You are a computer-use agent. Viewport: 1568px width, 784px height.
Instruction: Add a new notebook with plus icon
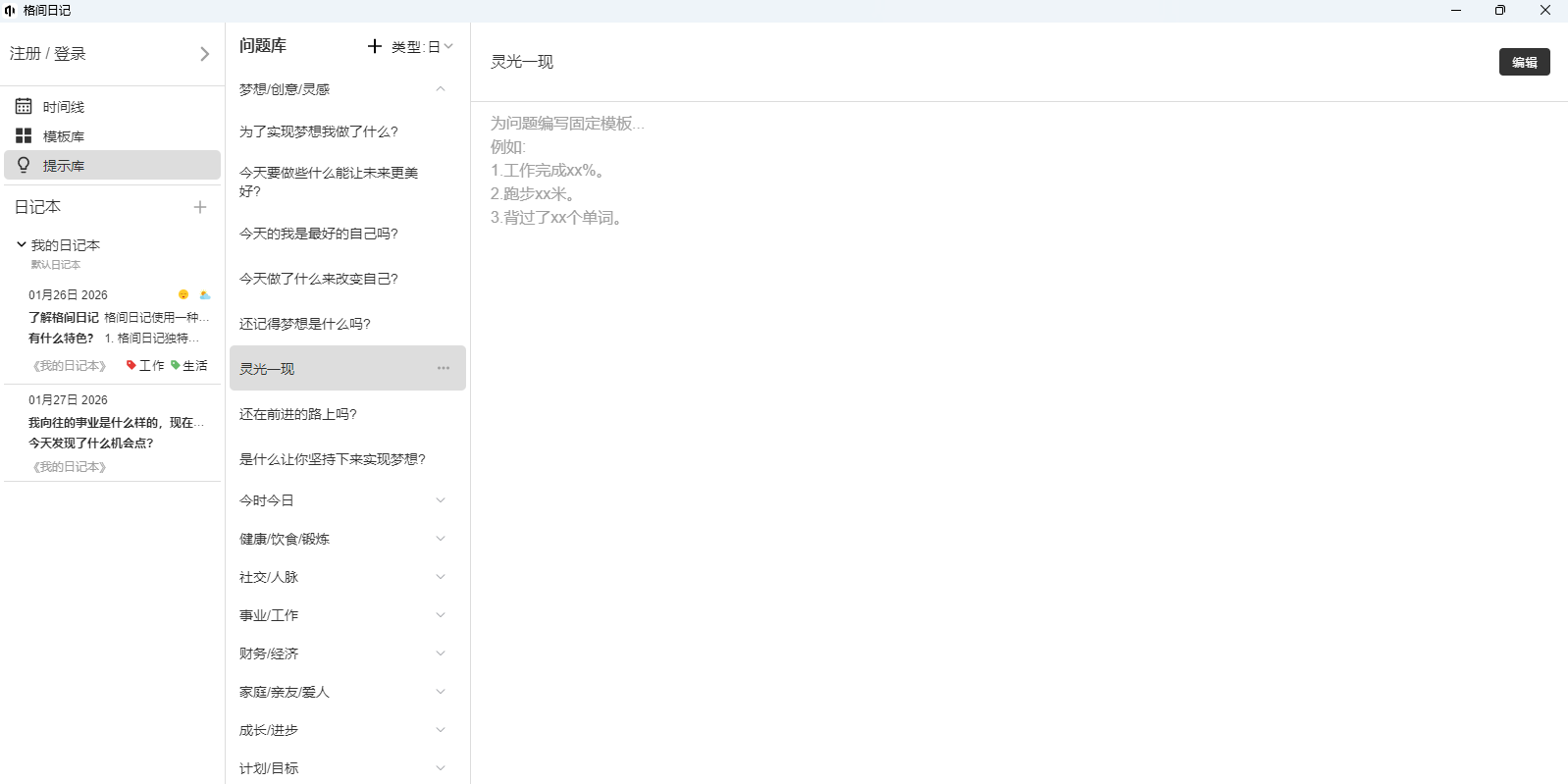pyautogui.click(x=200, y=207)
